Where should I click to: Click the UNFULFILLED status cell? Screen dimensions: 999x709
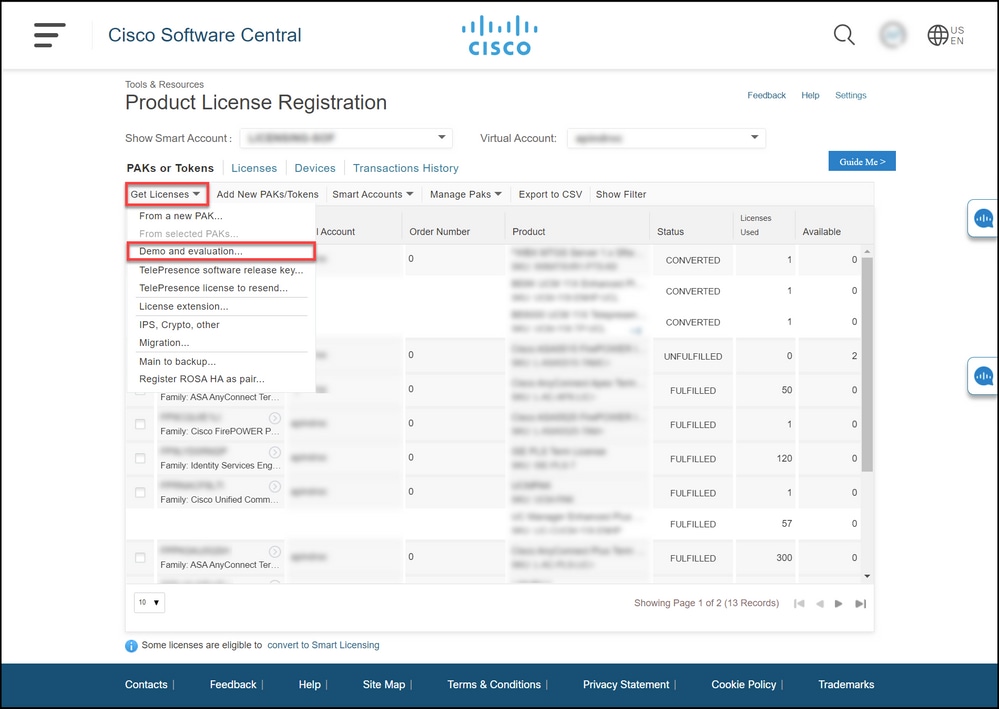(x=693, y=357)
